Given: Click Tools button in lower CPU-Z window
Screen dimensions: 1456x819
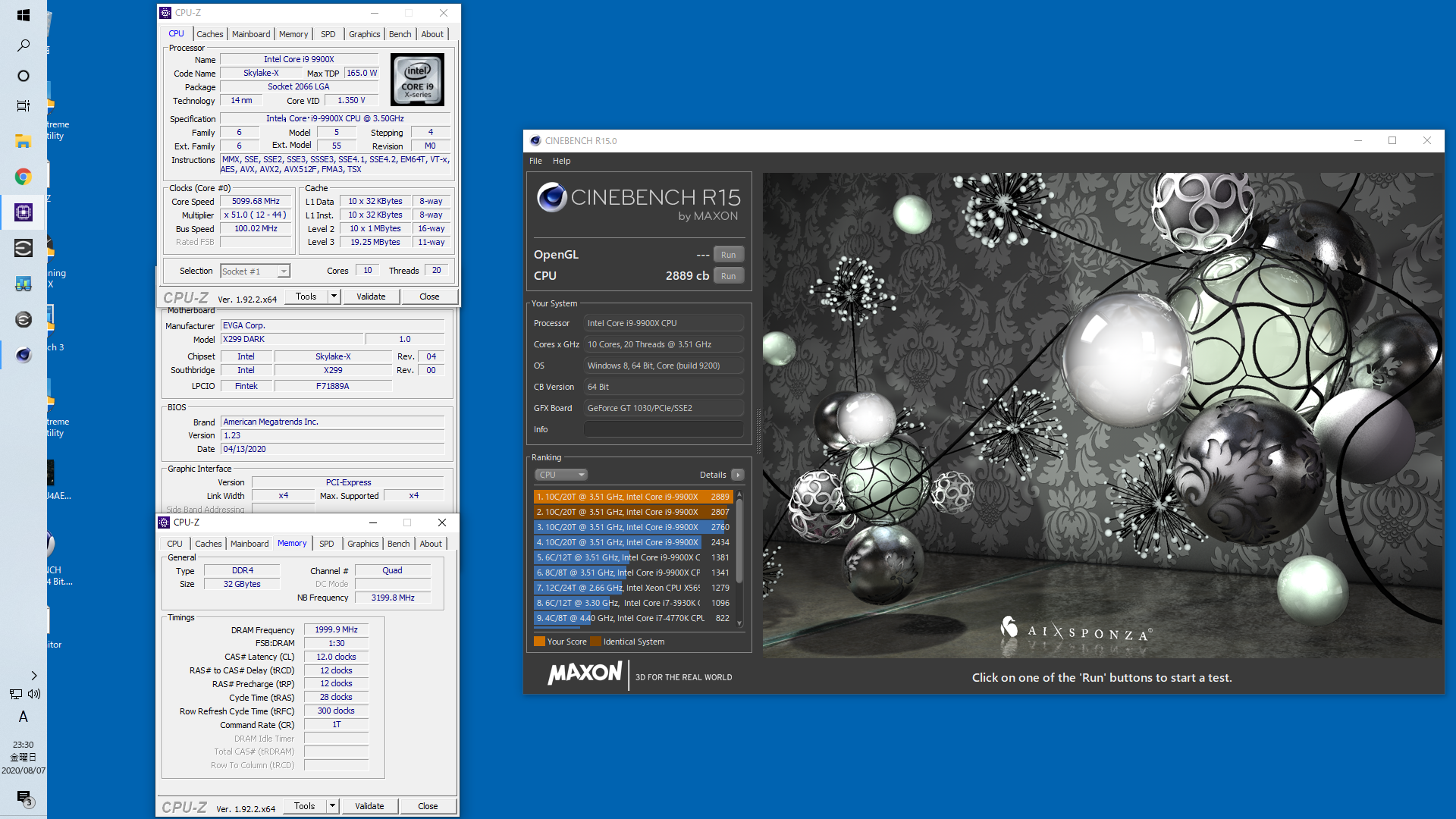Looking at the screenshot, I should click(305, 806).
